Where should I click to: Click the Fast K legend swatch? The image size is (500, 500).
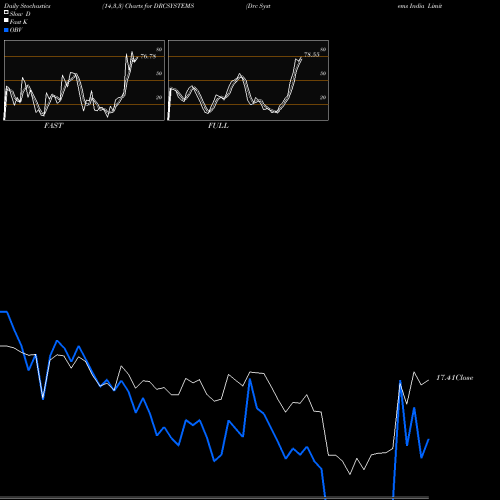click(6, 21)
